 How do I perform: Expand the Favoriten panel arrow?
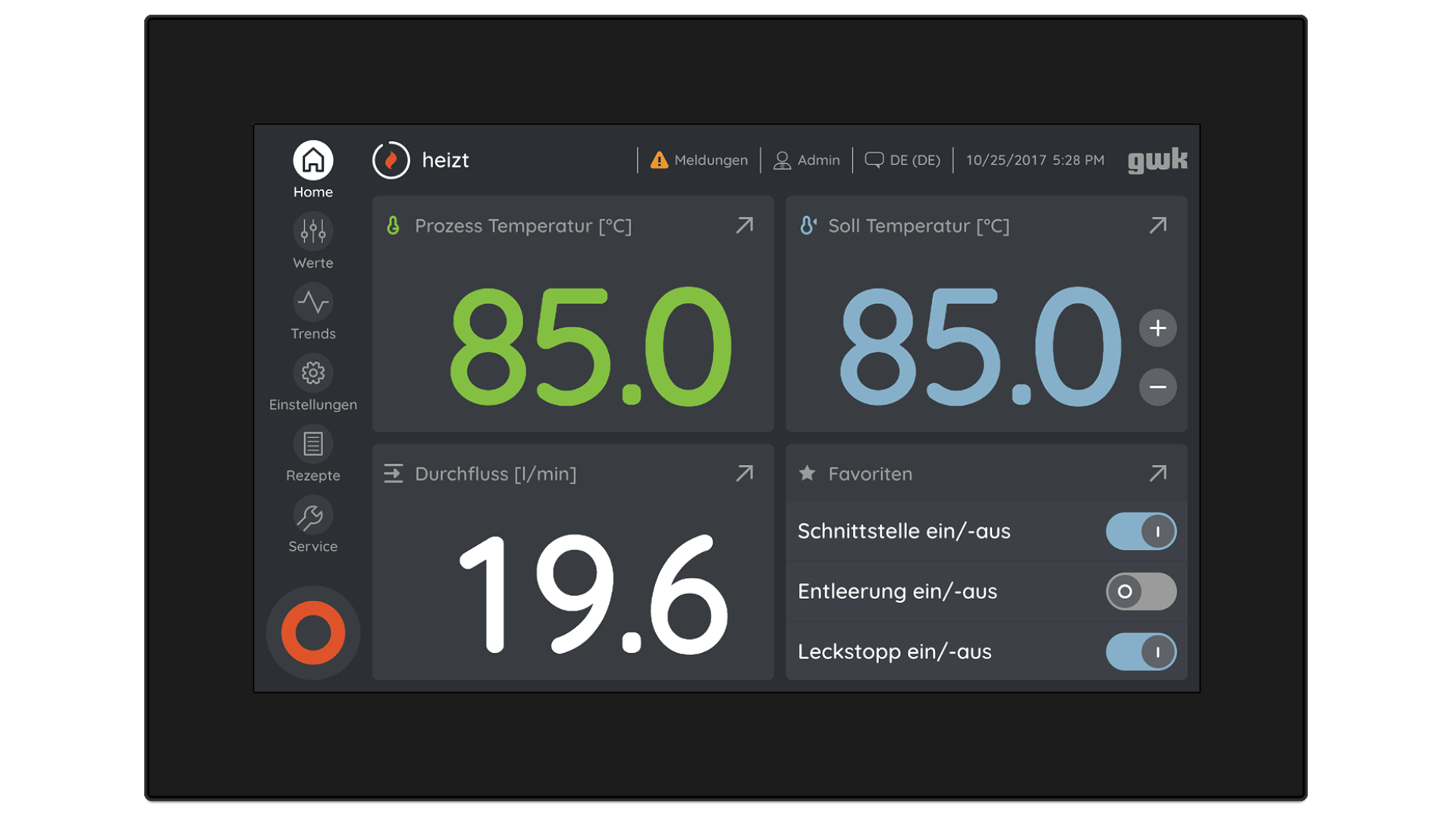(1158, 473)
